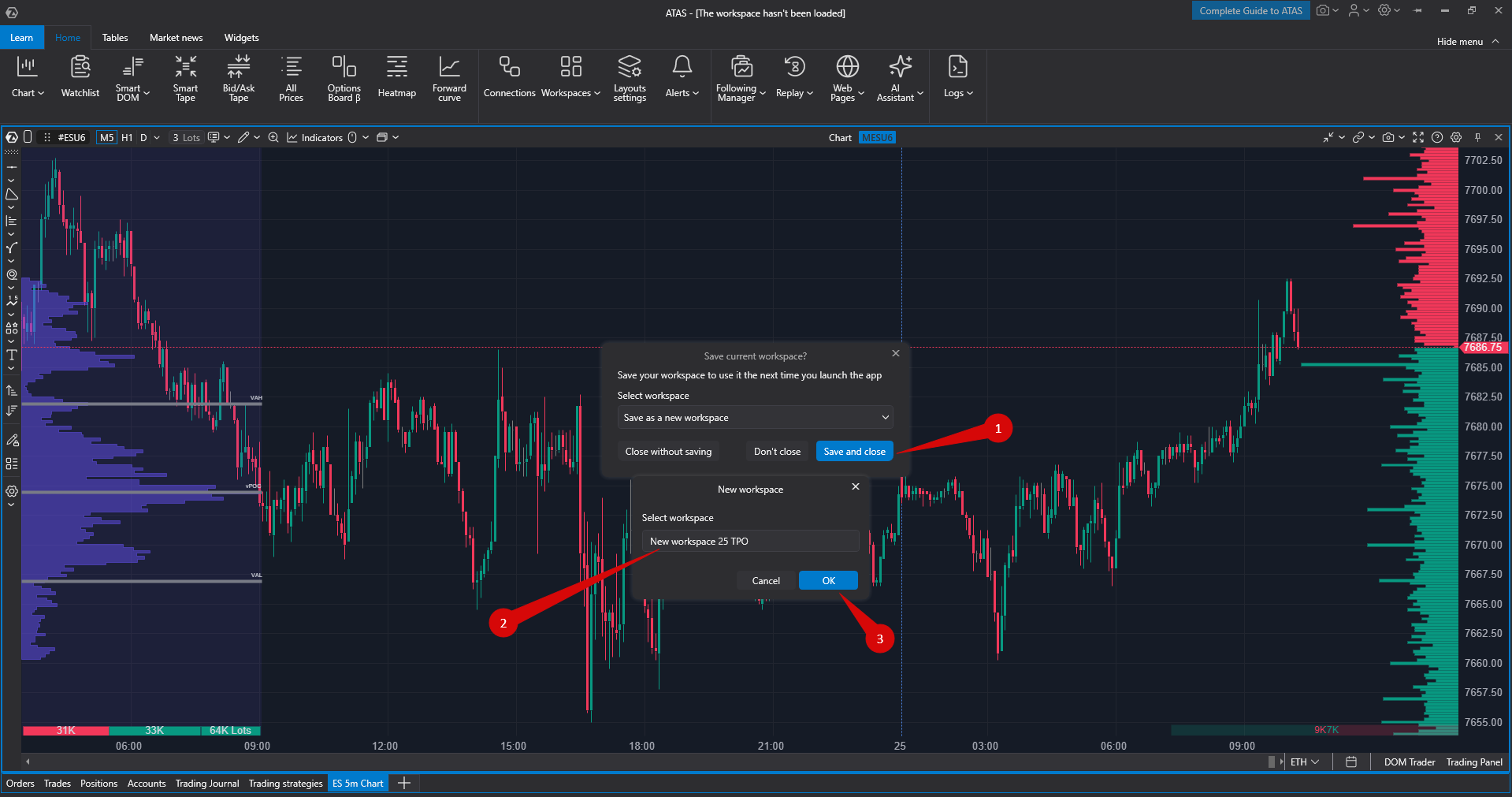Click the Don't close button
The width and height of the screenshot is (1512, 797).
(x=777, y=452)
